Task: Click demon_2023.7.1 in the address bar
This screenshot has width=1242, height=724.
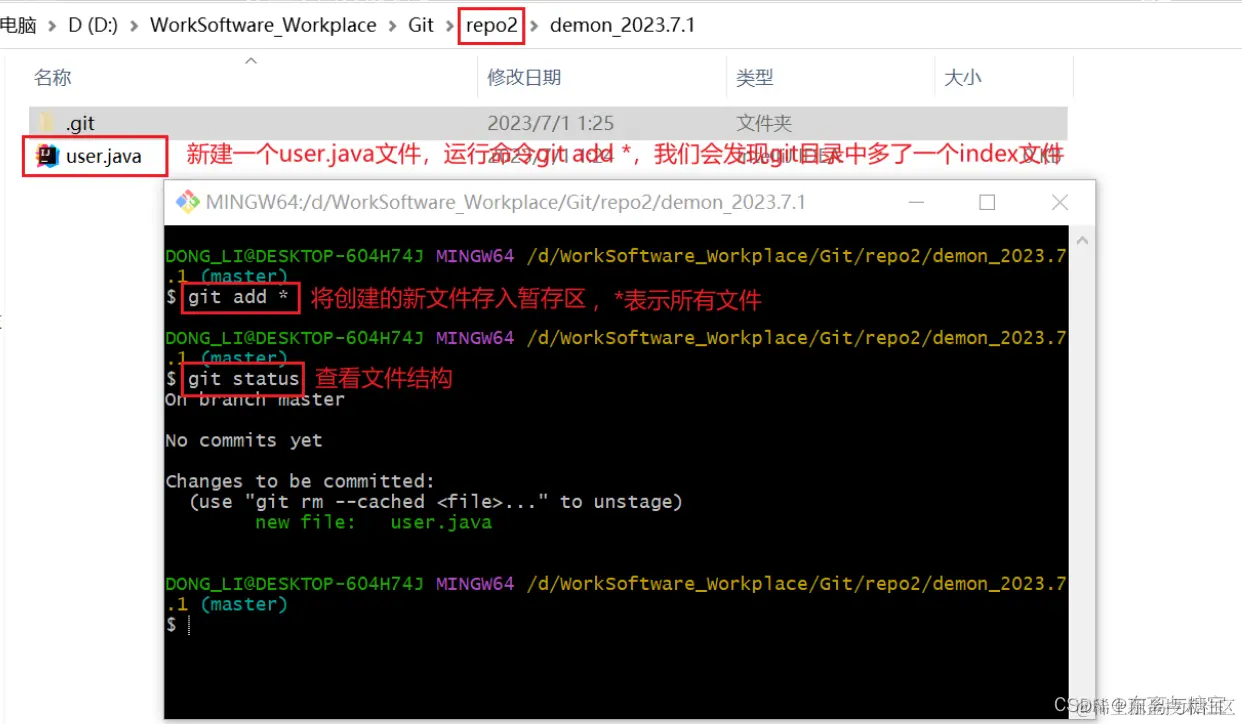Action: click(622, 25)
